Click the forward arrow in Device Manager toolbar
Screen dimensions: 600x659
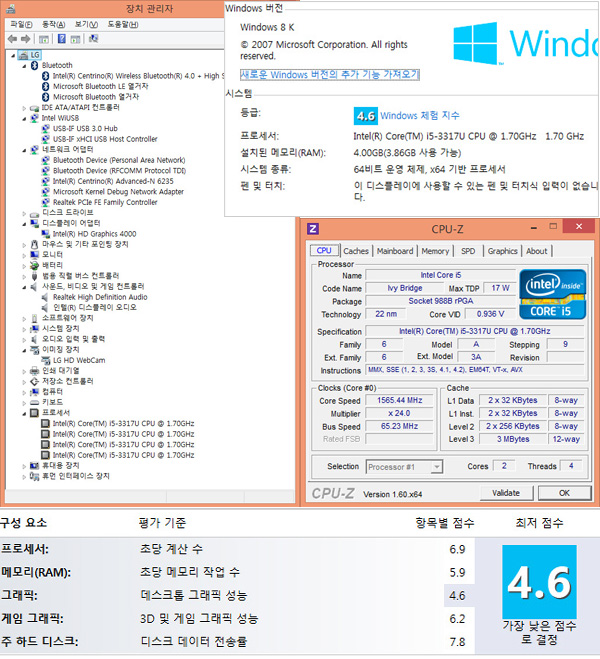point(26,39)
